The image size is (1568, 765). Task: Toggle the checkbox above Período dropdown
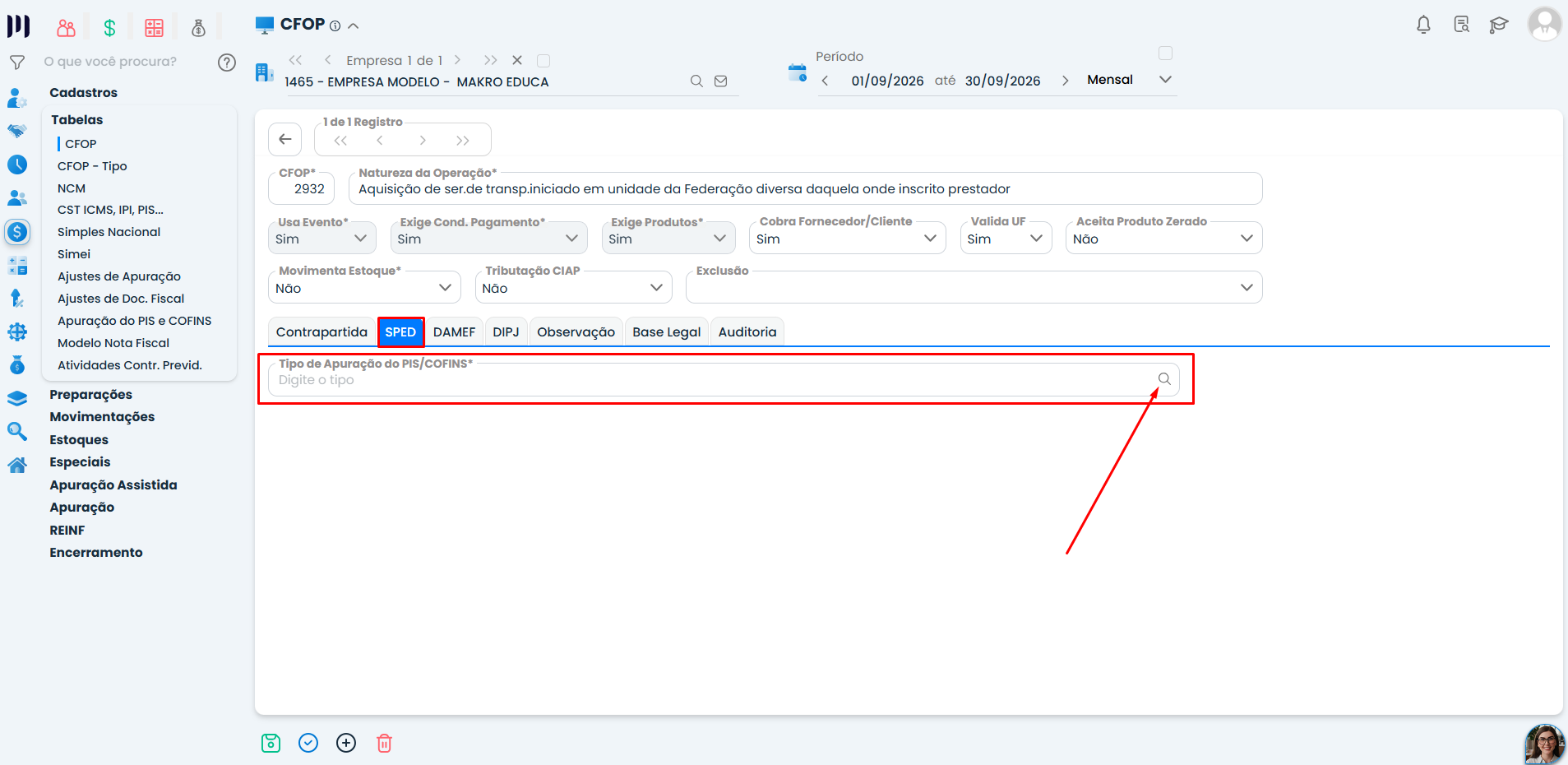pos(1165,53)
